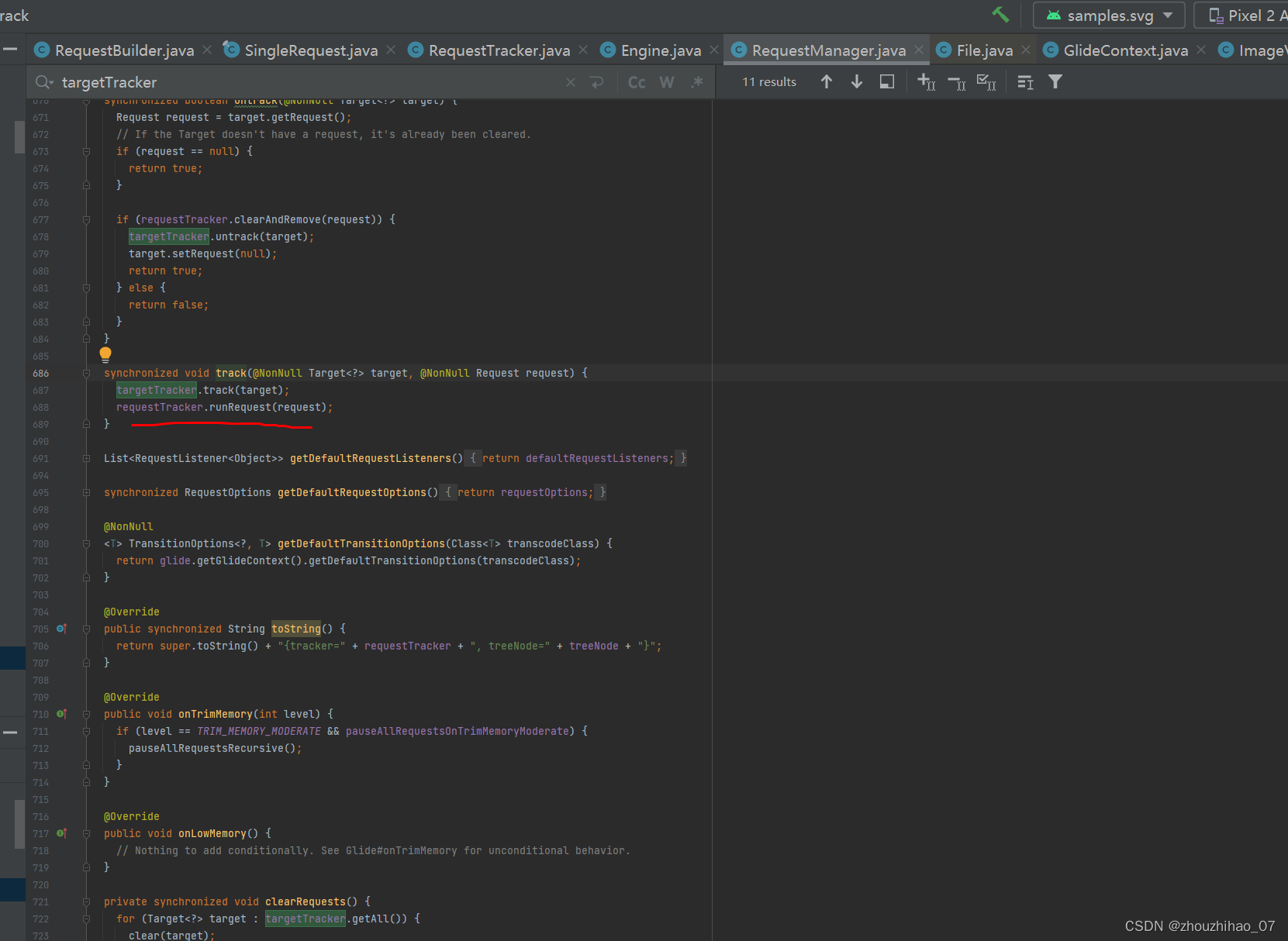Click highlighted targetTracker on line 1185 loop

coord(306,919)
